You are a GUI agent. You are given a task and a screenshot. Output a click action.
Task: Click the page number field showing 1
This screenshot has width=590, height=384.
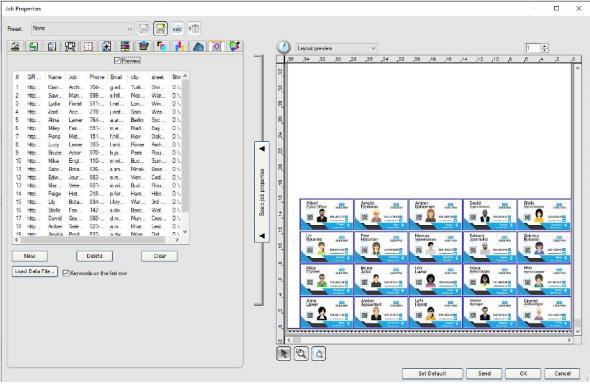coord(532,48)
